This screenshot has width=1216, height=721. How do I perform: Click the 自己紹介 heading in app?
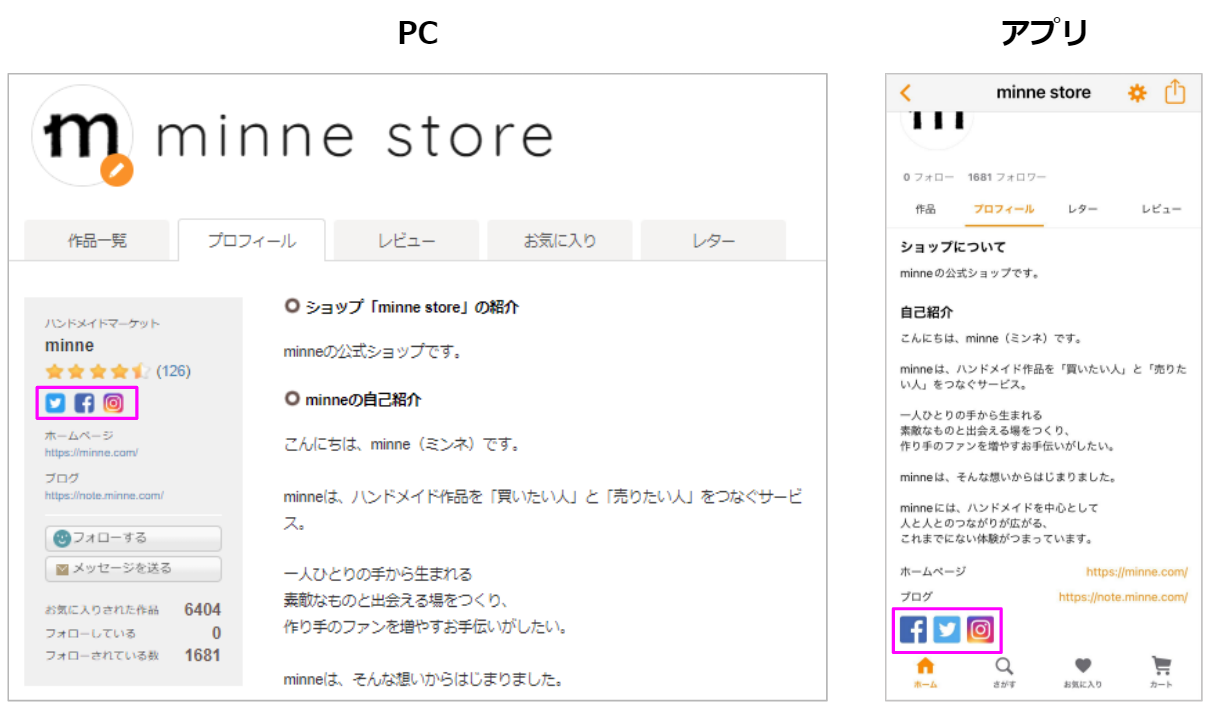click(926, 312)
